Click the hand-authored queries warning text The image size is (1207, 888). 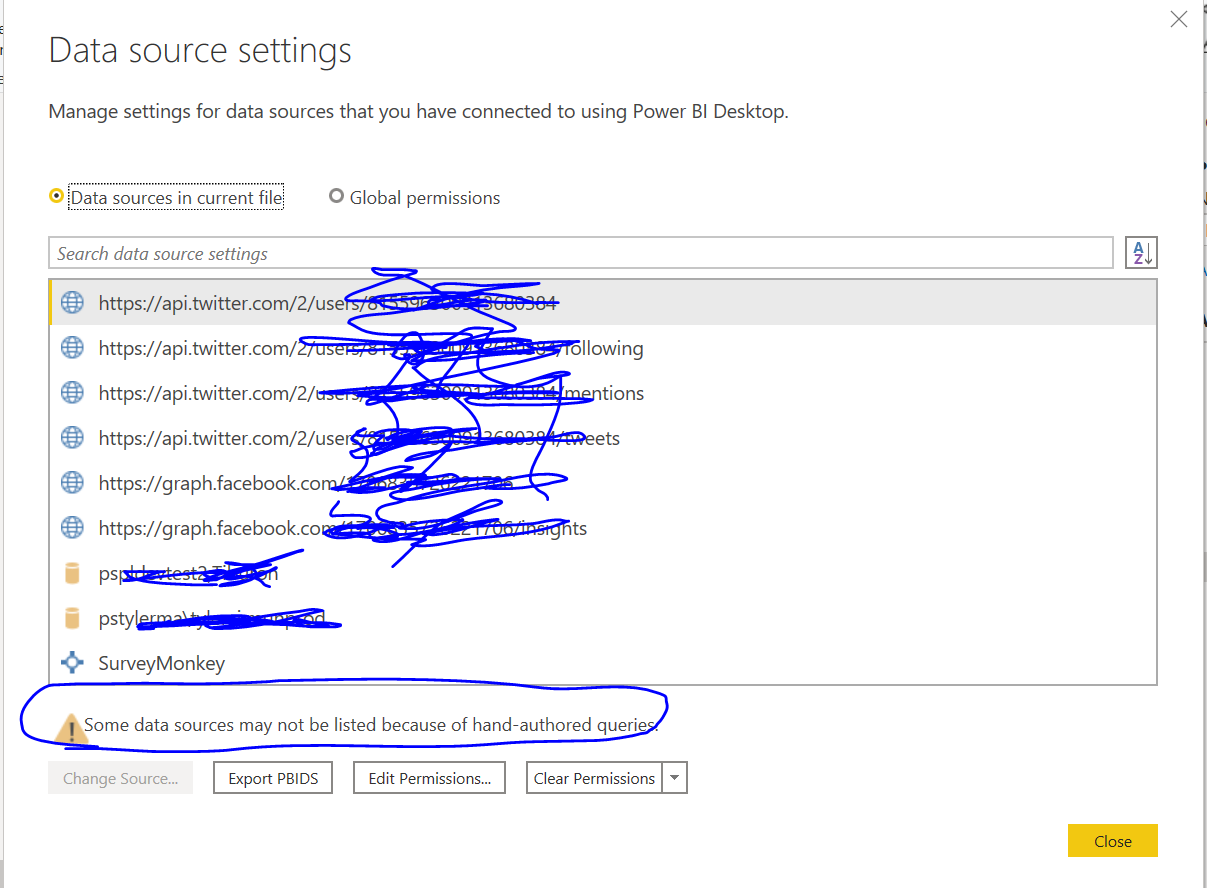click(x=371, y=725)
